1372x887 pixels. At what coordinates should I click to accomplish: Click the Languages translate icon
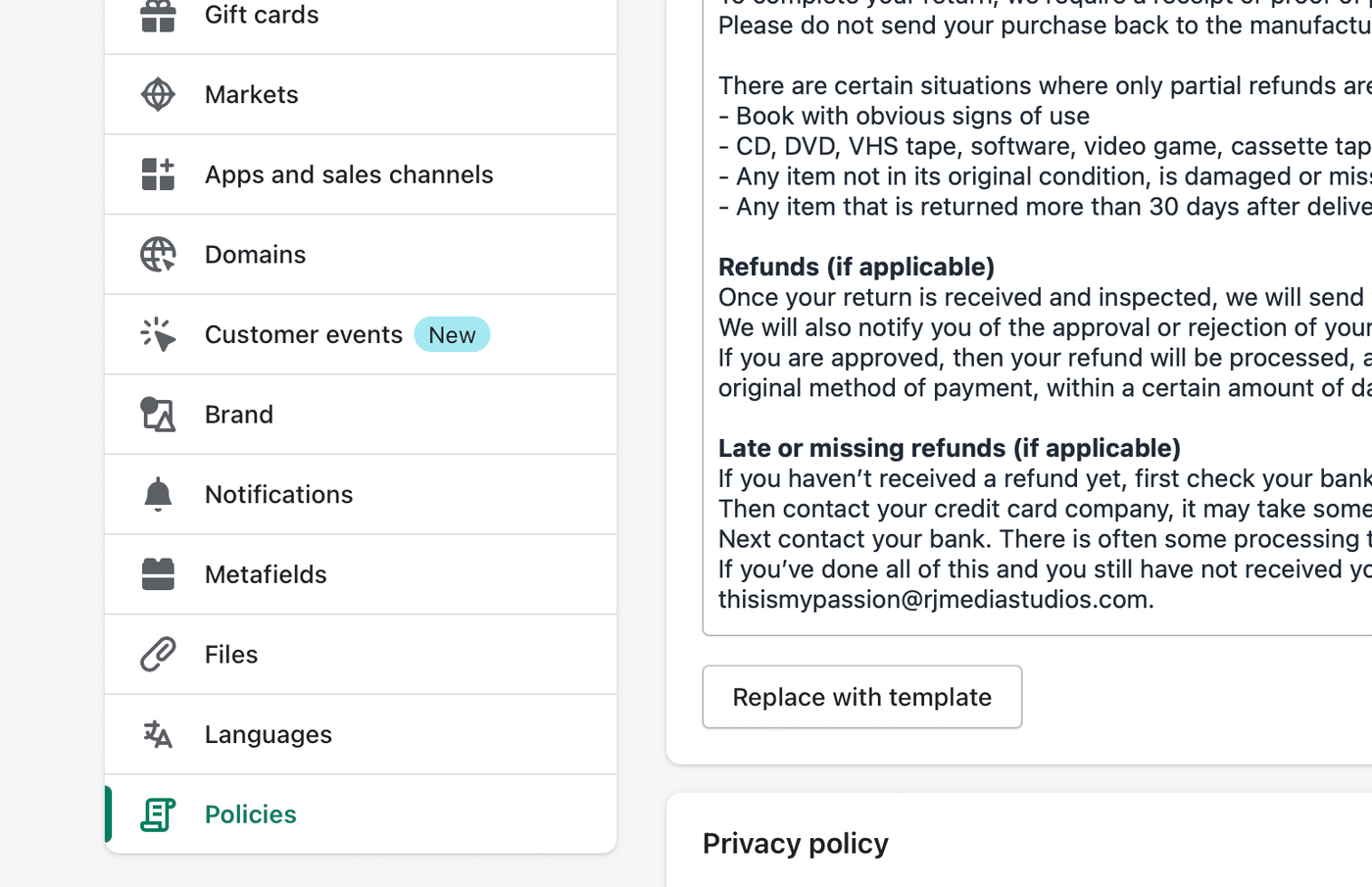[158, 734]
